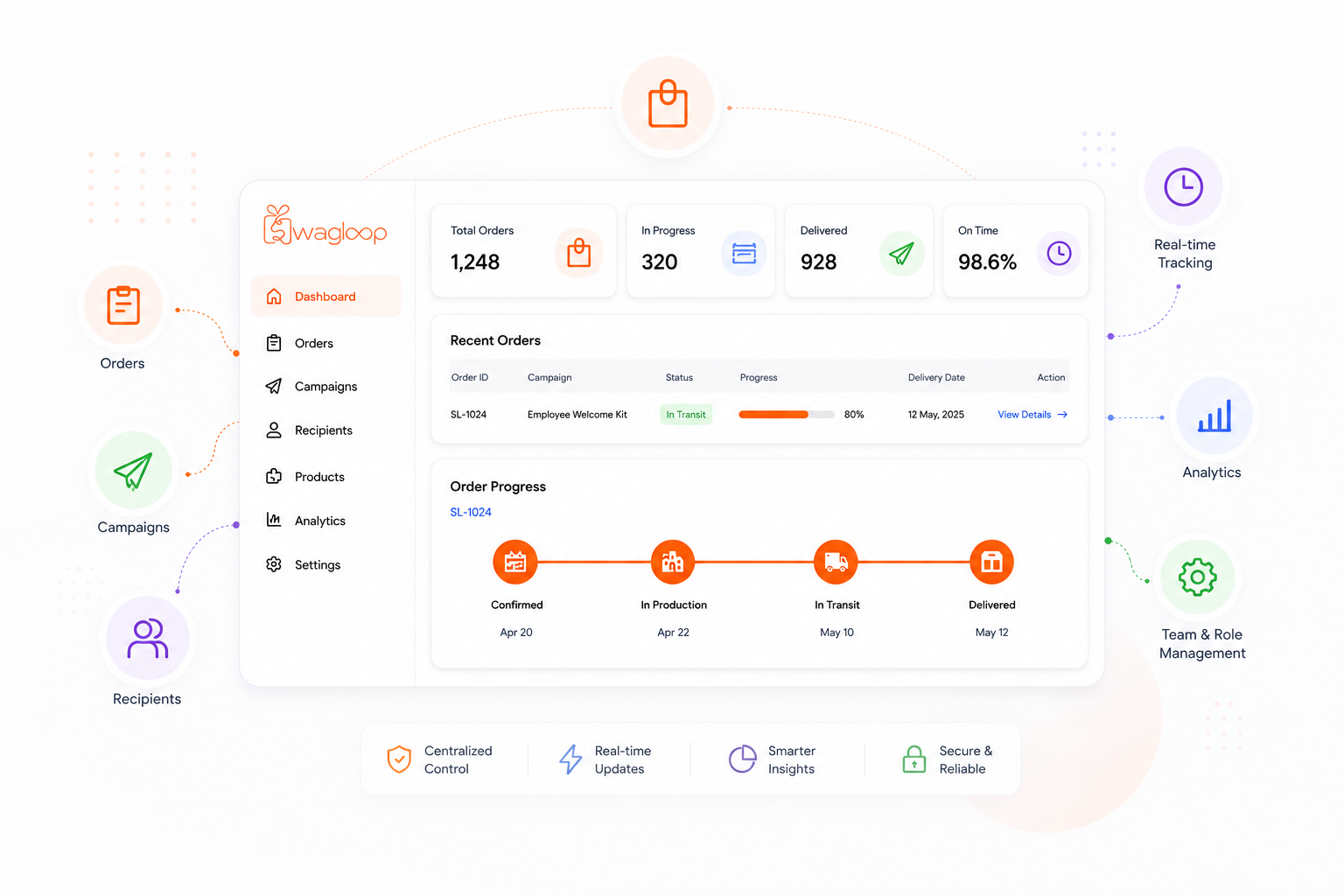
Task: Click the May 12 date under Delivered
Action: pyautogui.click(x=992, y=632)
